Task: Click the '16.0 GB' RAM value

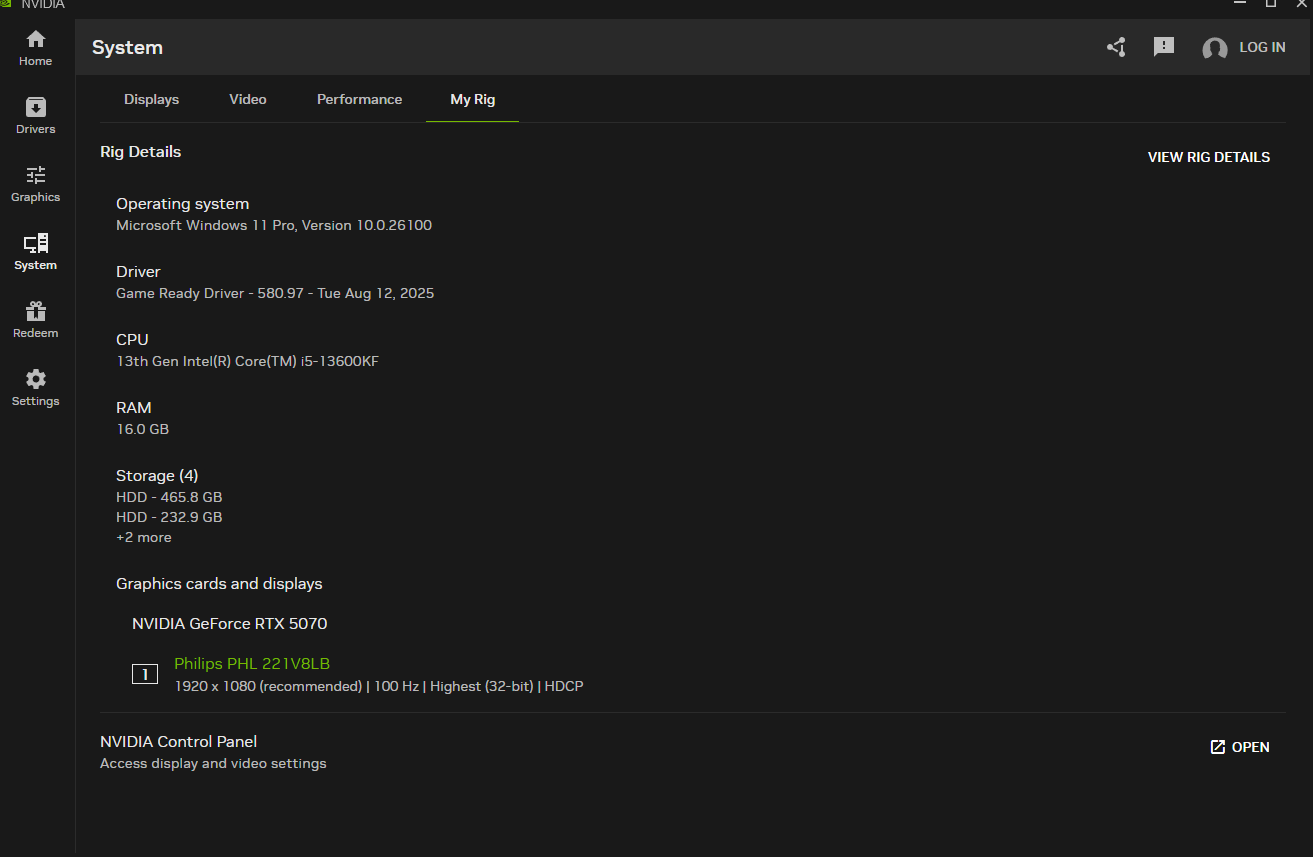Action: tap(143, 430)
